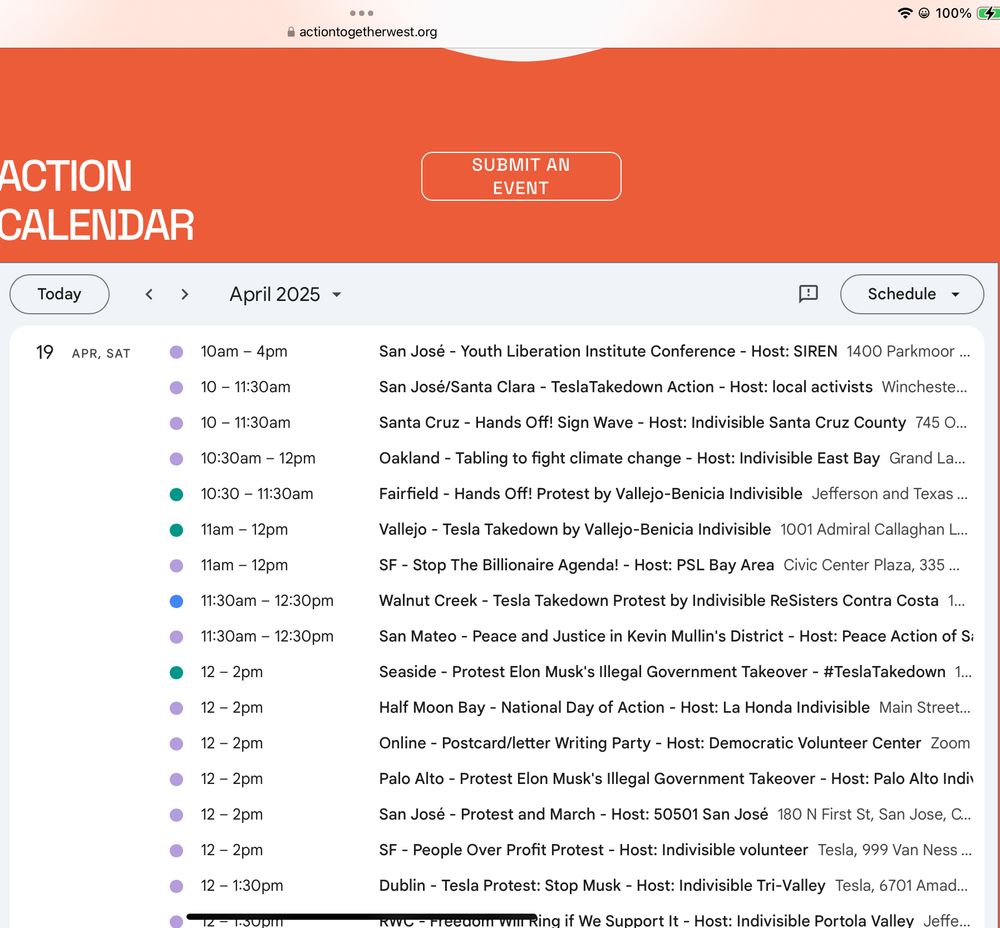
Task: Open Half Moon Bay National Day of Action event
Action: point(624,708)
